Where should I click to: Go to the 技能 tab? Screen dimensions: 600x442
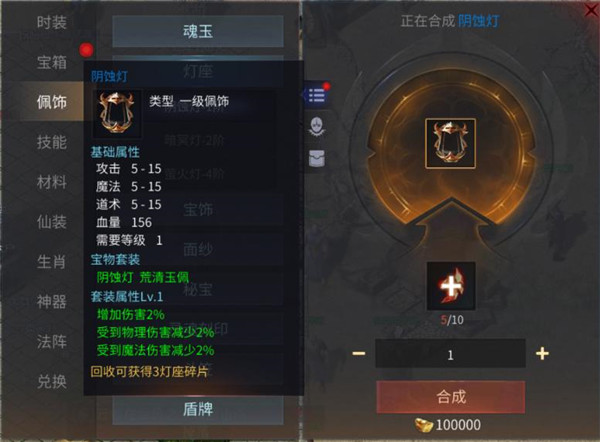click(52, 142)
